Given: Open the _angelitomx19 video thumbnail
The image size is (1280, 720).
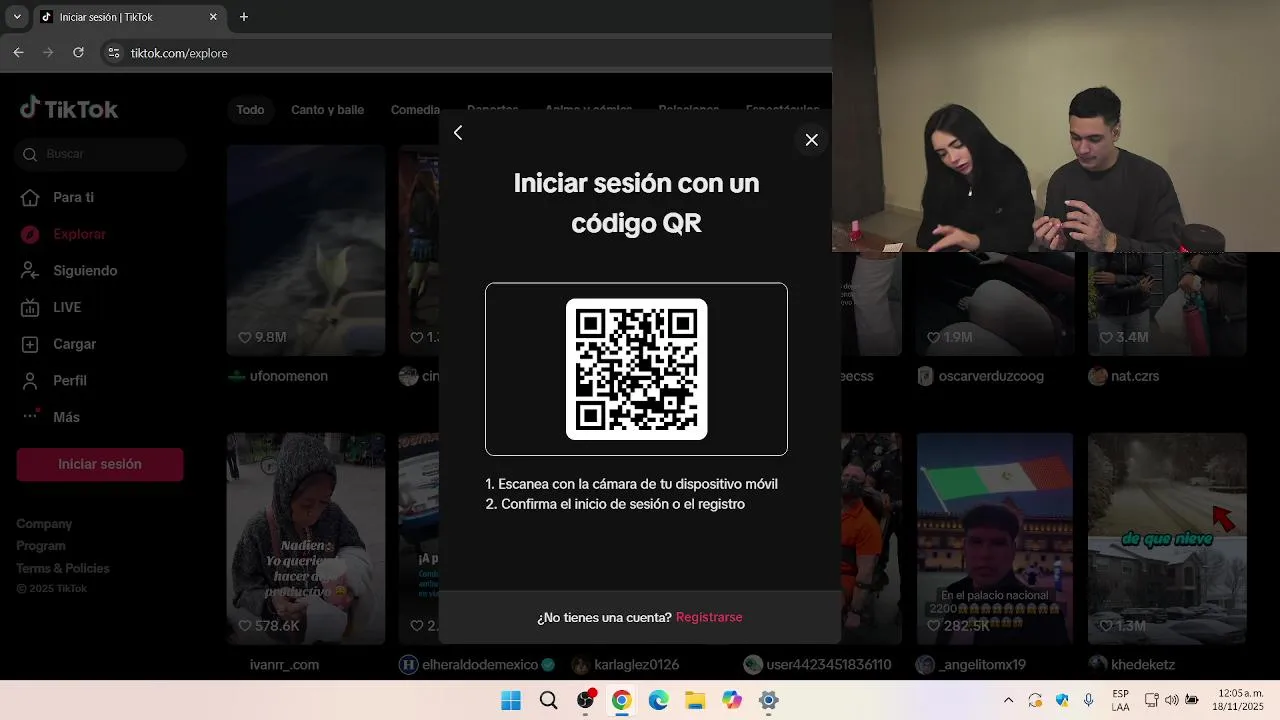Looking at the screenshot, I should (995, 539).
